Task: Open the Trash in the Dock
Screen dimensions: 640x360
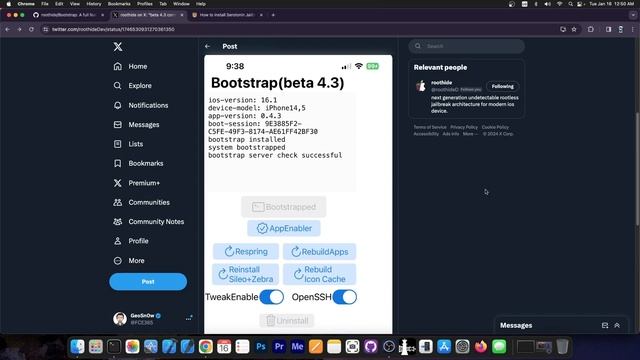Action: [562, 347]
